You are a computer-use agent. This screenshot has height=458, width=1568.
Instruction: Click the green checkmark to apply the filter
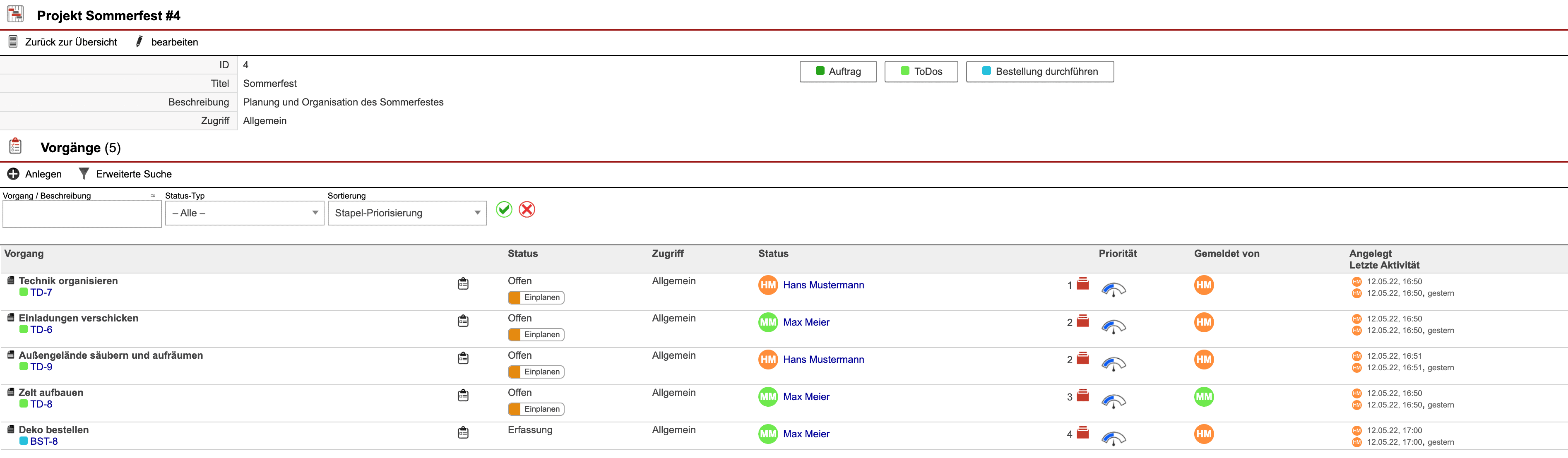click(504, 209)
